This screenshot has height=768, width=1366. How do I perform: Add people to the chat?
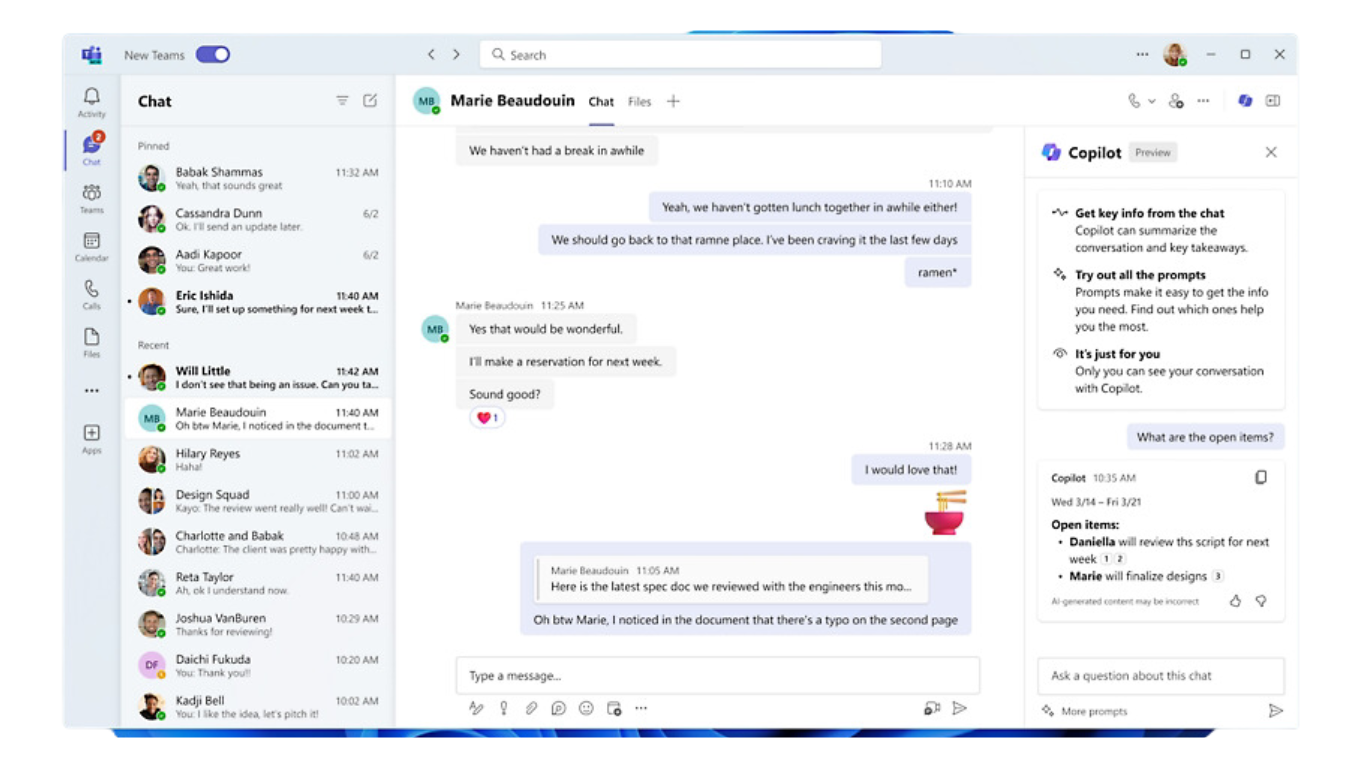1176,101
